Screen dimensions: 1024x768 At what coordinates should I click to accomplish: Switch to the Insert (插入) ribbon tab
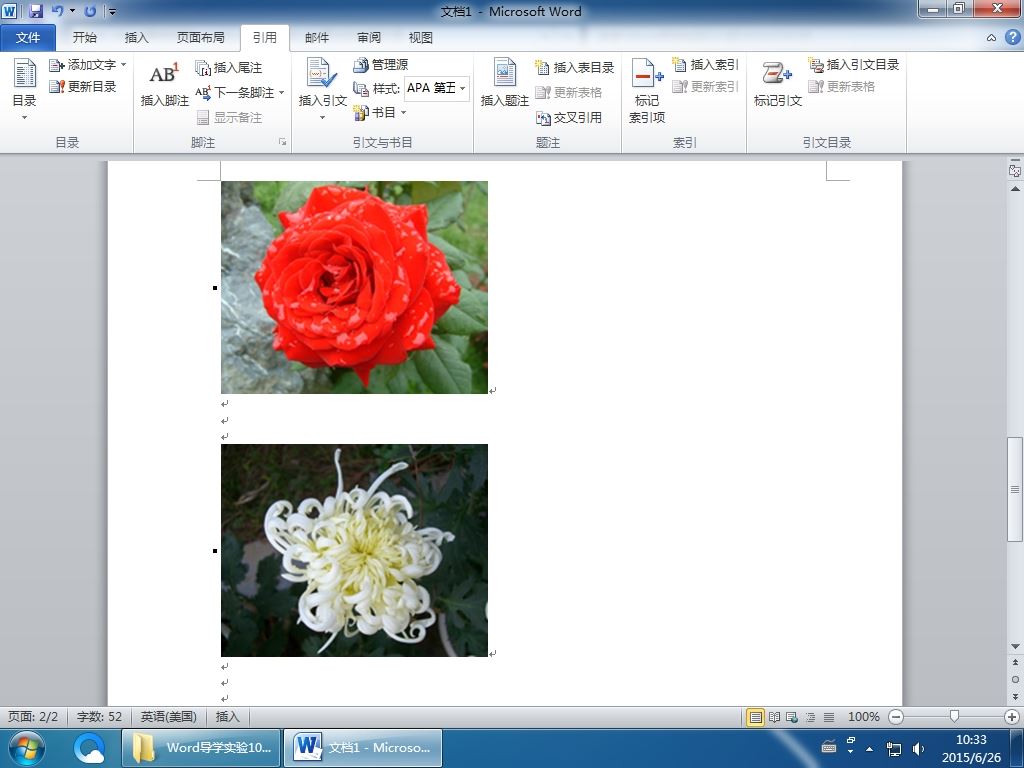[136, 37]
